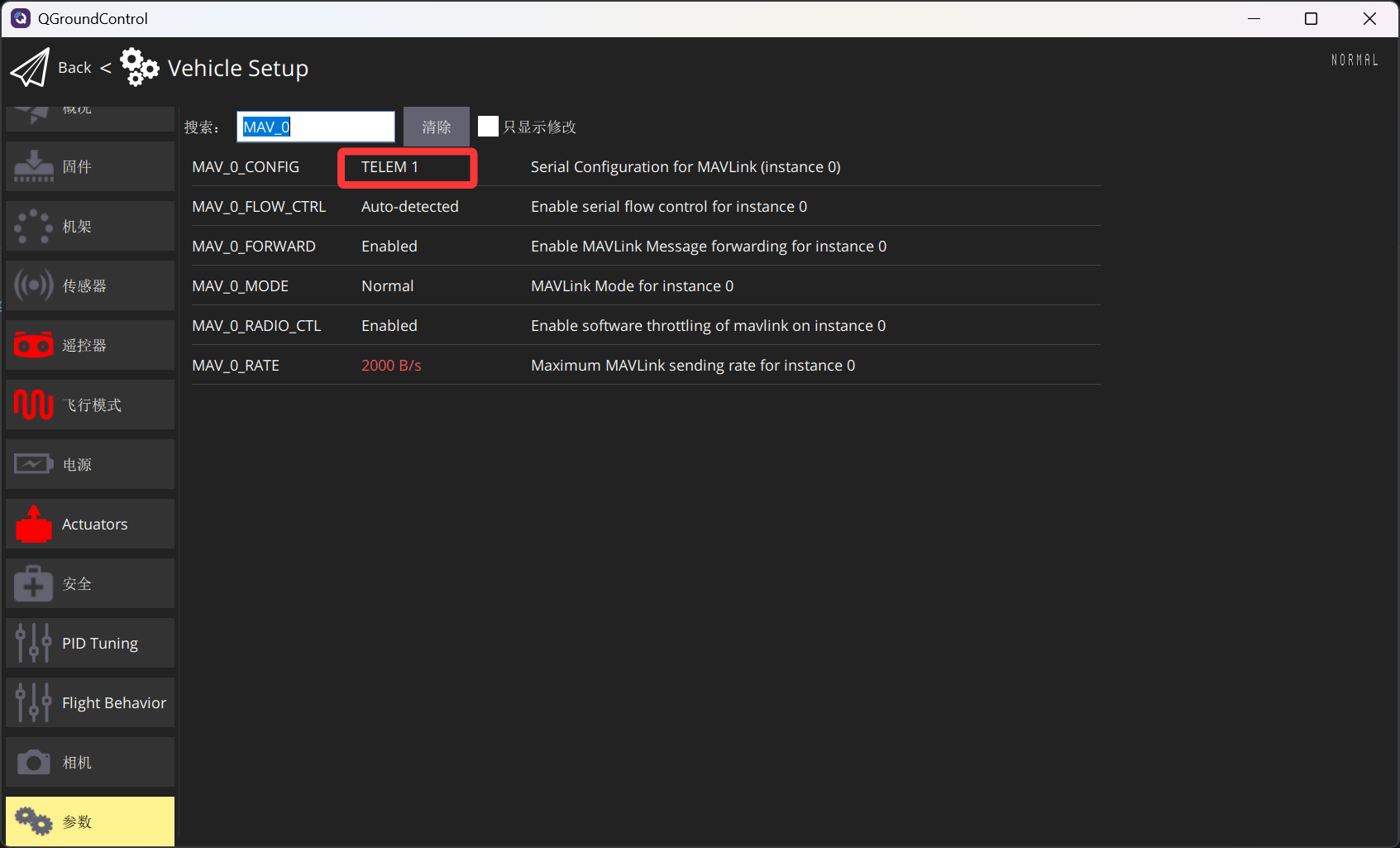Click the red radio controller icon

pos(34,345)
